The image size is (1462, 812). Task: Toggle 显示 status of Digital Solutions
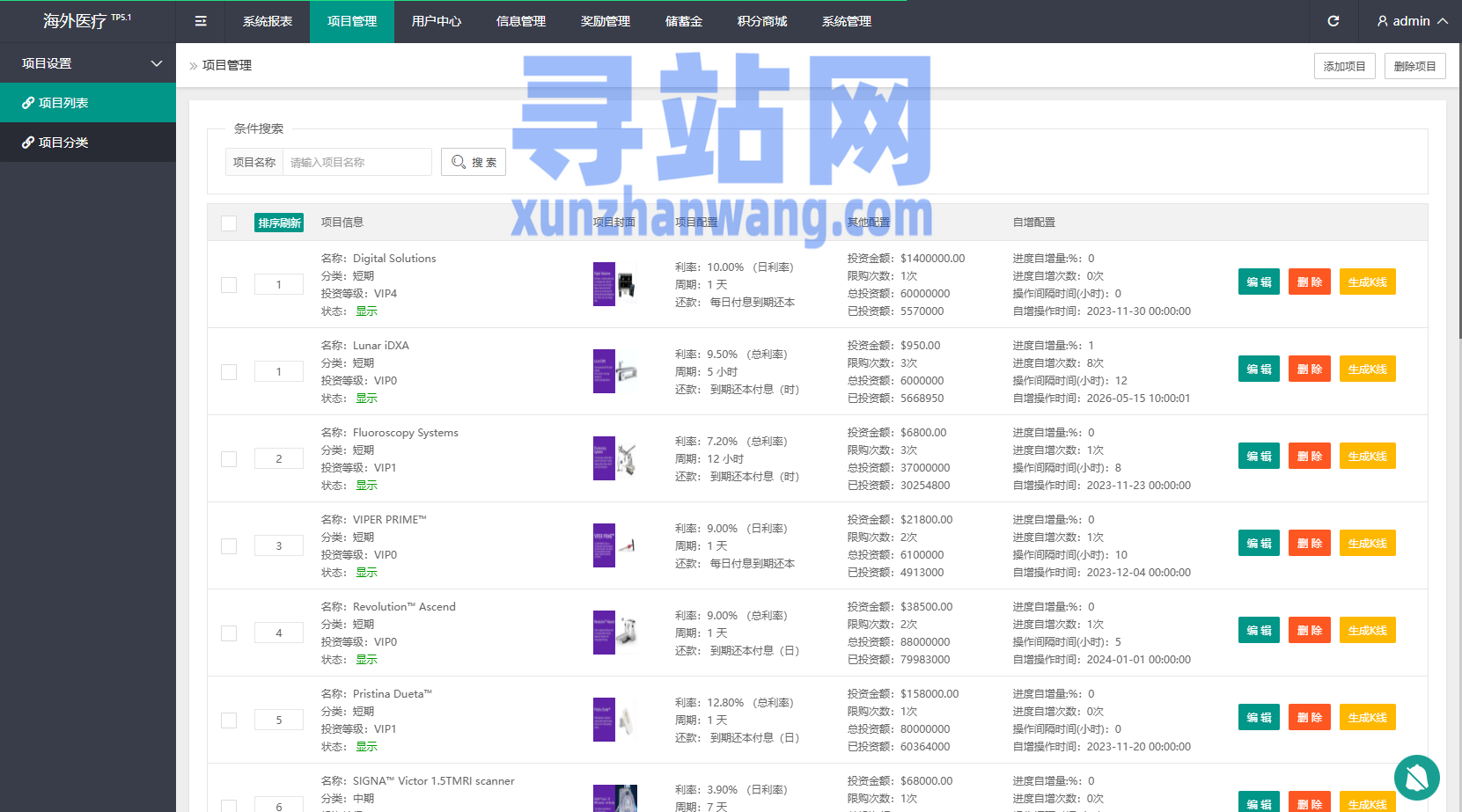coord(366,311)
